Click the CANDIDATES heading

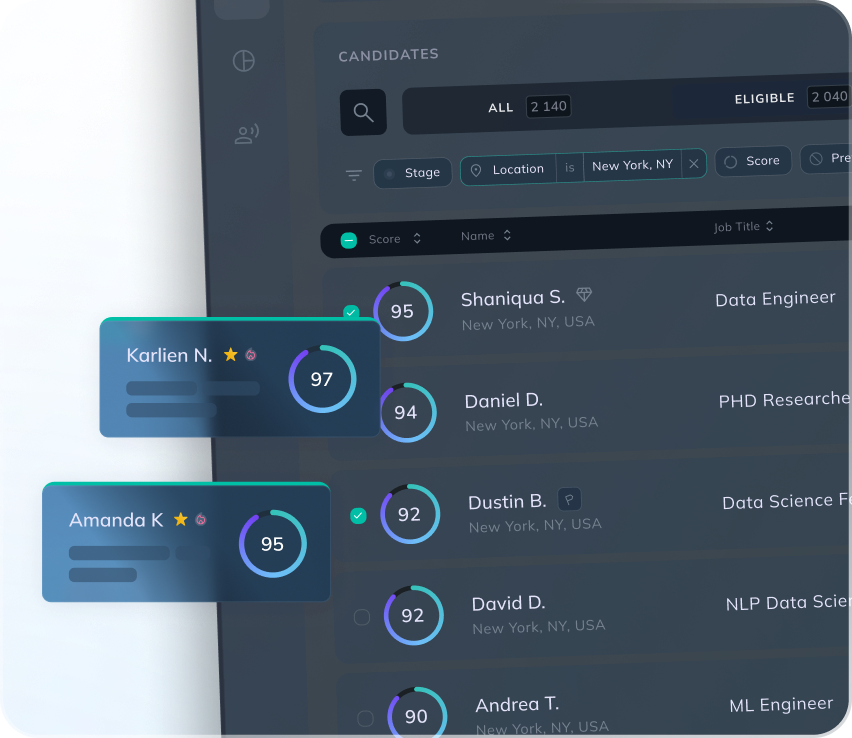pyautogui.click(x=389, y=55)
